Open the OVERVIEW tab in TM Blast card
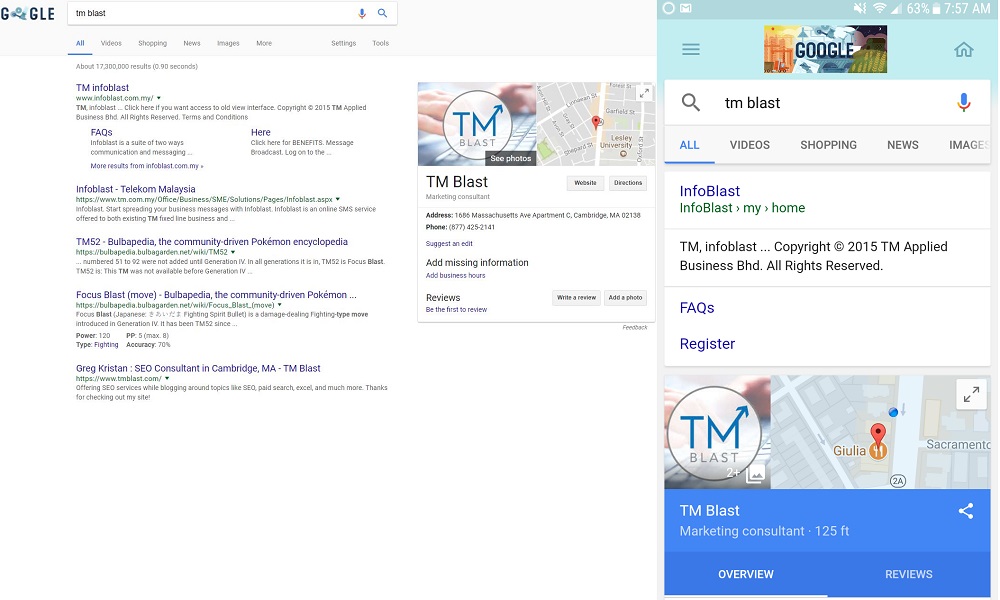The image size is (1000, 600). [746, 574]
